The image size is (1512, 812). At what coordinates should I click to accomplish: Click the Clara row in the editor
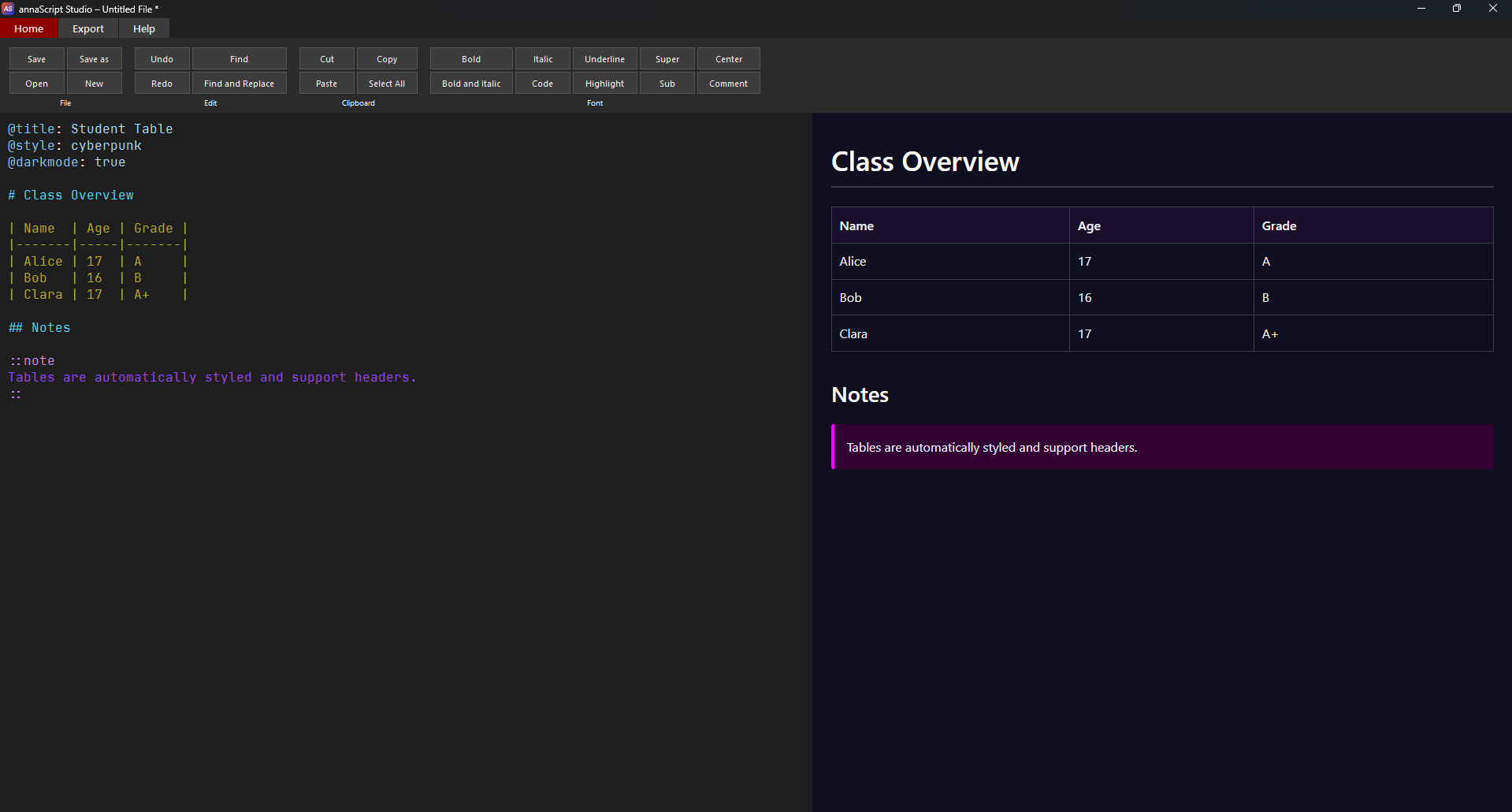pyautogui.click(x=98, y=295)
